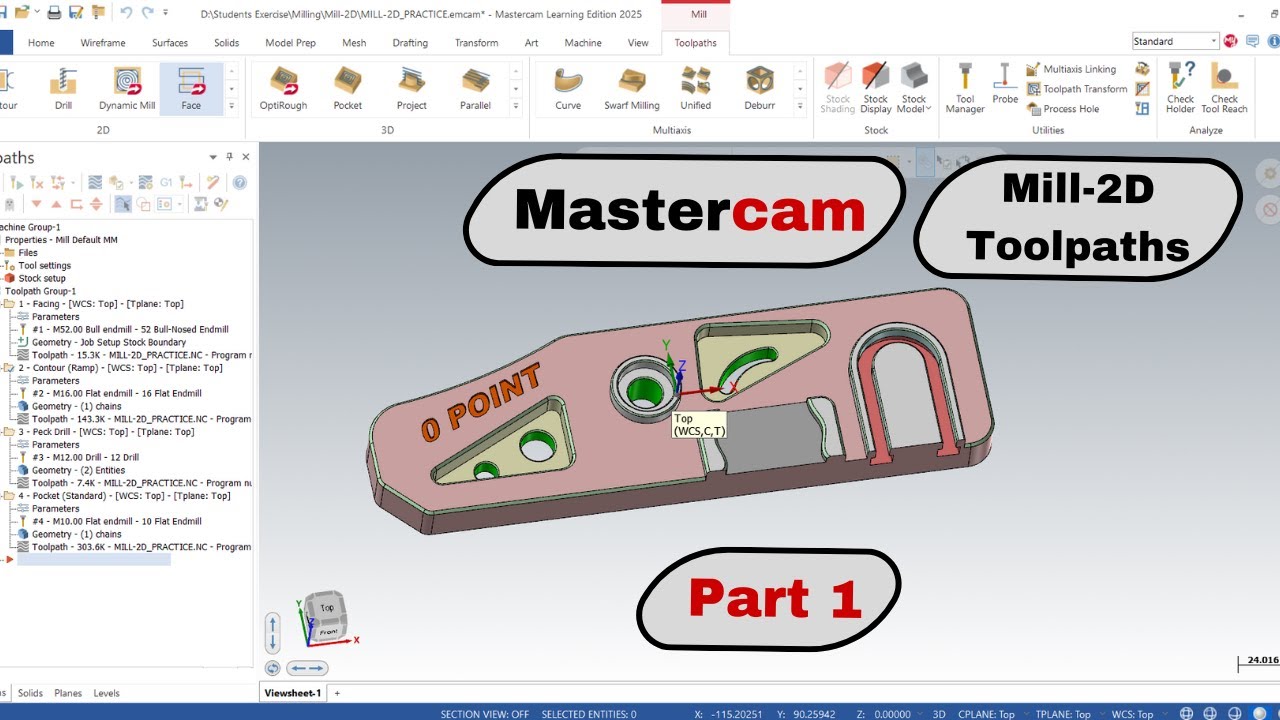Open Multiaxis Linking utility

pos(1071,69)
